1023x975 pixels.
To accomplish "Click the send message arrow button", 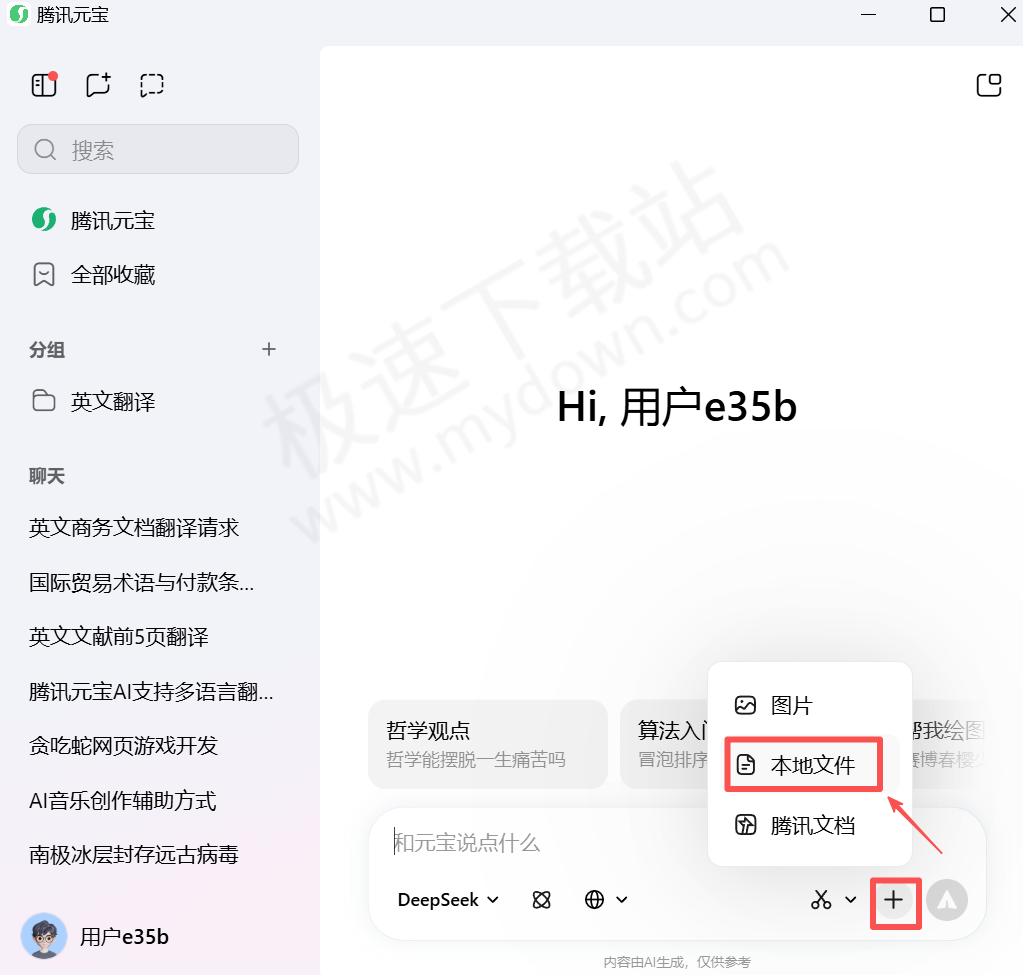I will pos(946,900).
